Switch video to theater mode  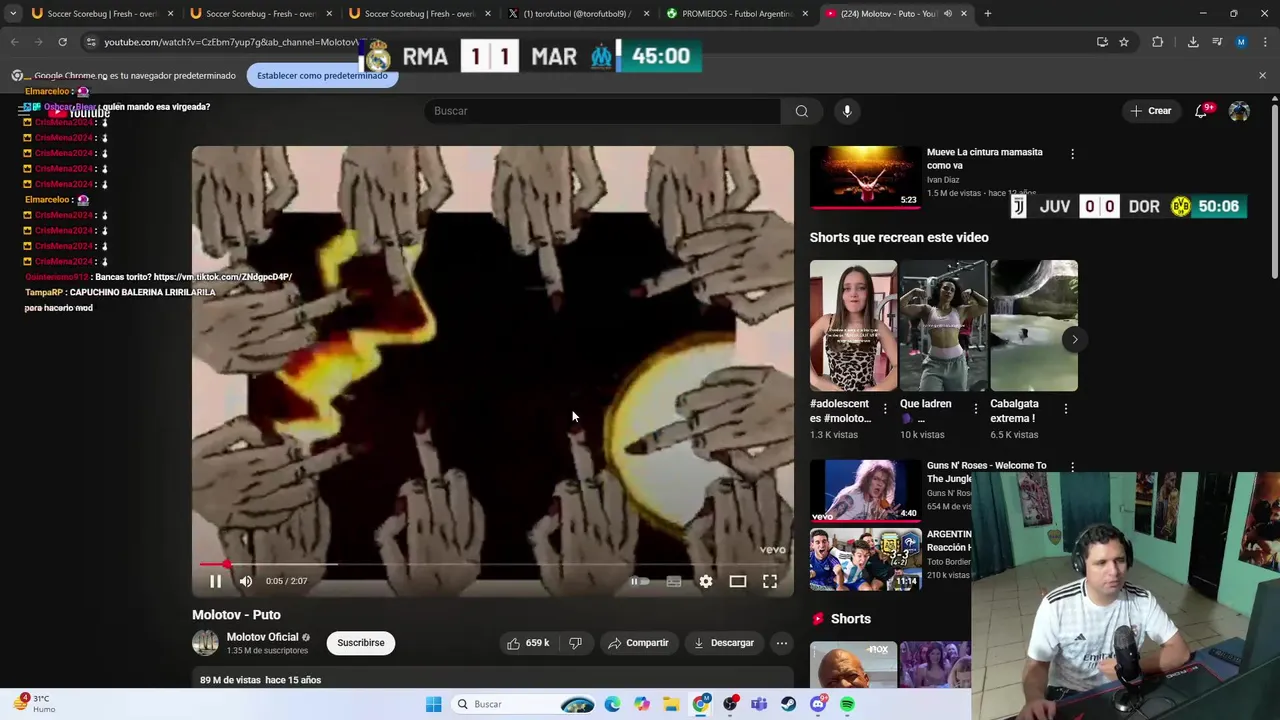(738, 581)
